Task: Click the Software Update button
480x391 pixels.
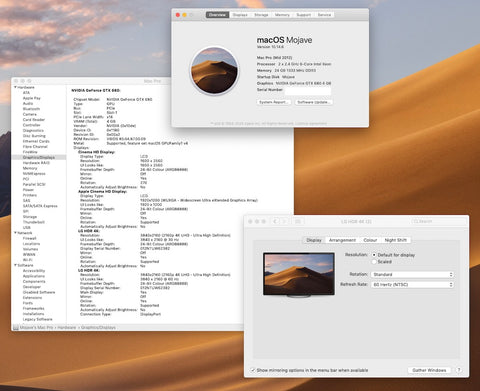Action: [x=314, y=102]
